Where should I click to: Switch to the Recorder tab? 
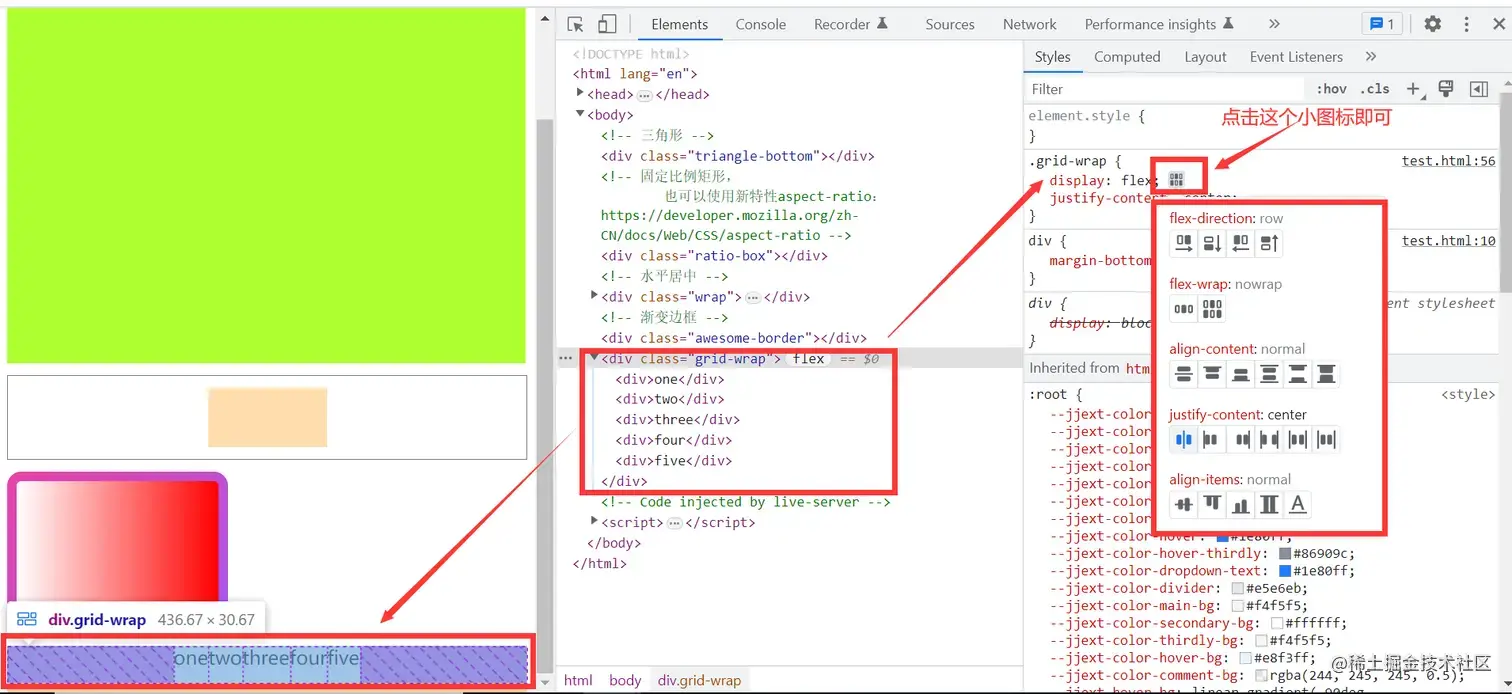point(851,24)
